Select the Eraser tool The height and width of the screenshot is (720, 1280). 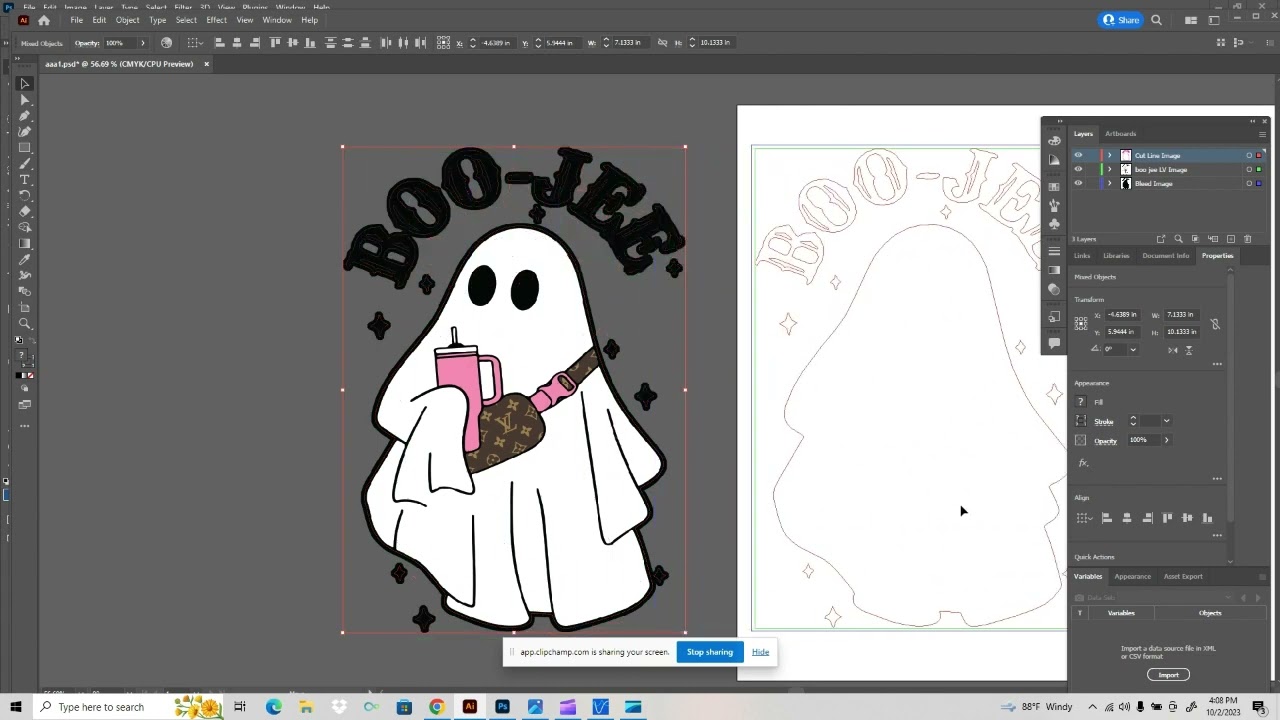[25, 212]
